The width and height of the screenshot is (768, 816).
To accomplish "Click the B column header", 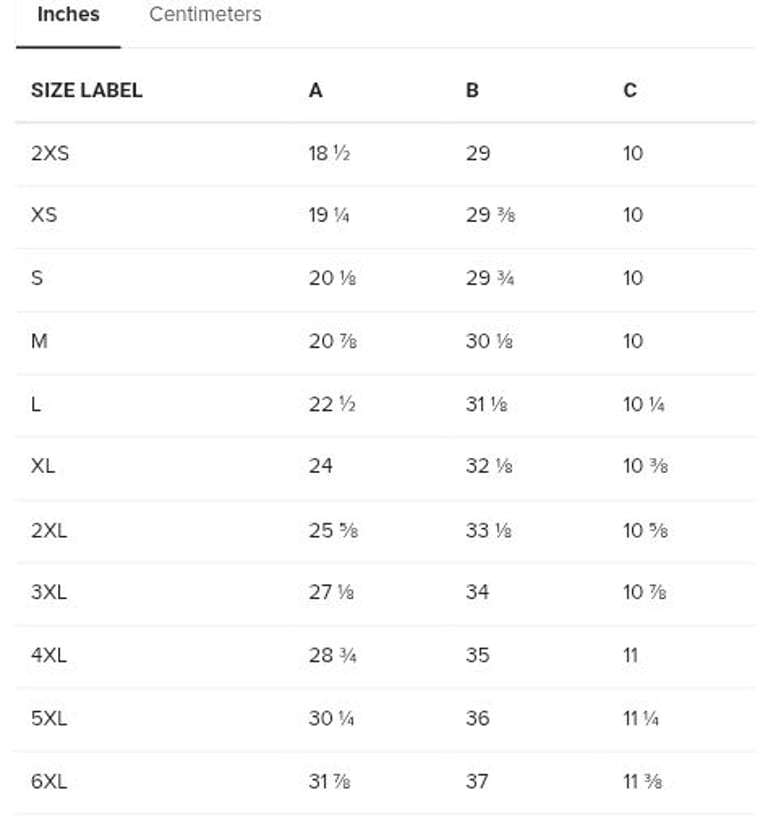I will click(x=472, y=90).
